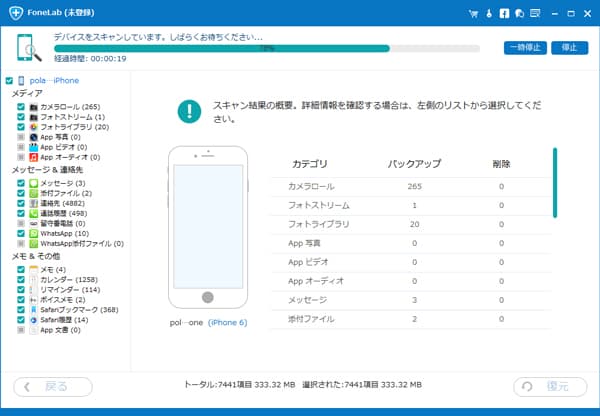
Task: Click the Photo Library (20) icon
Action: (x=34, y=127)
